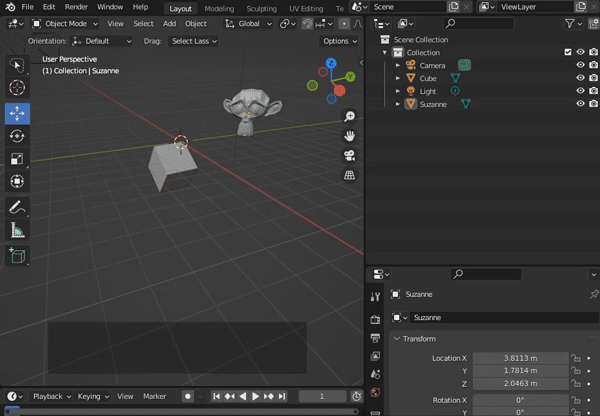The width and height of the screenshot is (600, 416).
Task: Toggle Collection exclude checkbox
Action: click(x=568, y=52)
